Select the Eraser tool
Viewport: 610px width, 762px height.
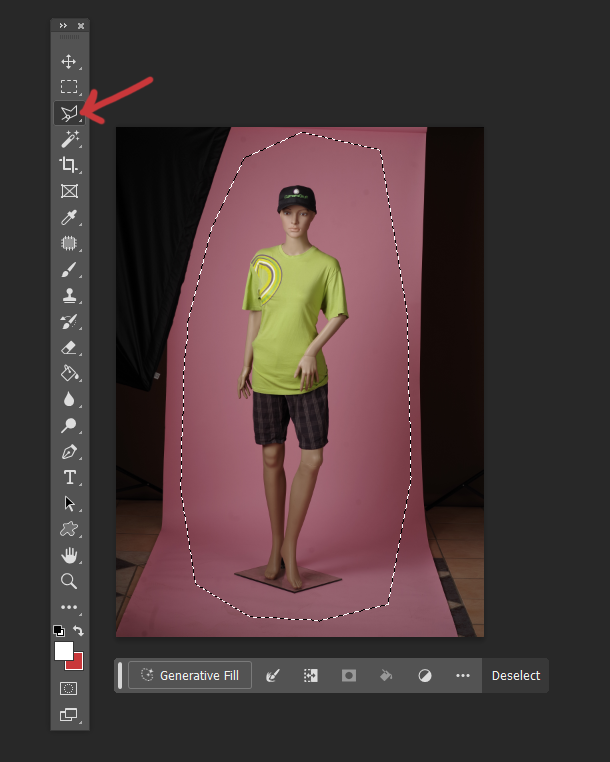pyautogui.click(x=69, y=348)
